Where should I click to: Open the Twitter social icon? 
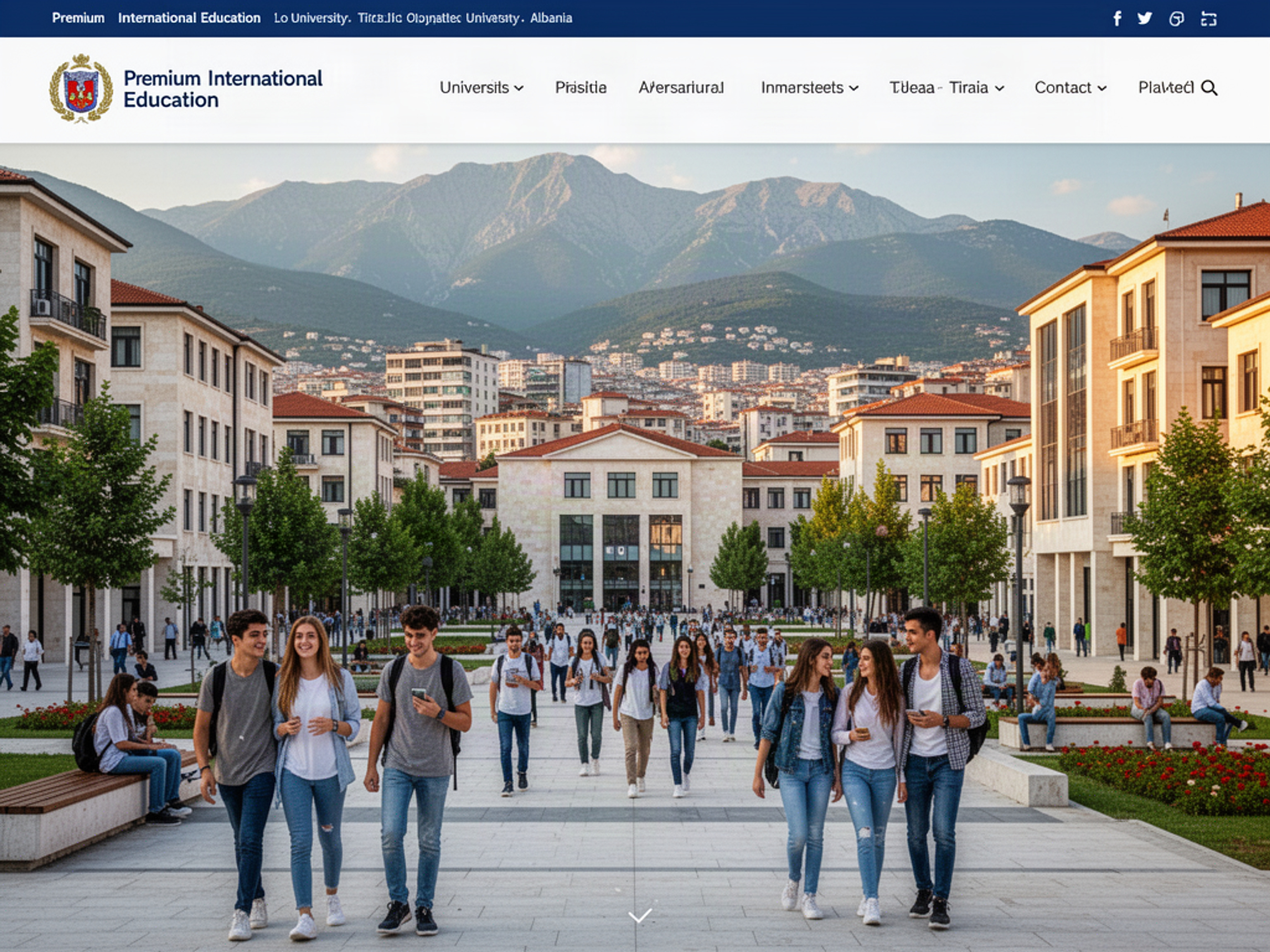pos(1145,18)
